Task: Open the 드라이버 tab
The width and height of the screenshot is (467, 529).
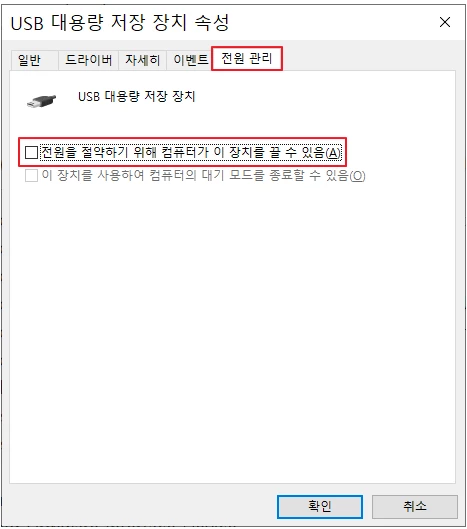Action: pyautogui.click(x=88, y=60)
